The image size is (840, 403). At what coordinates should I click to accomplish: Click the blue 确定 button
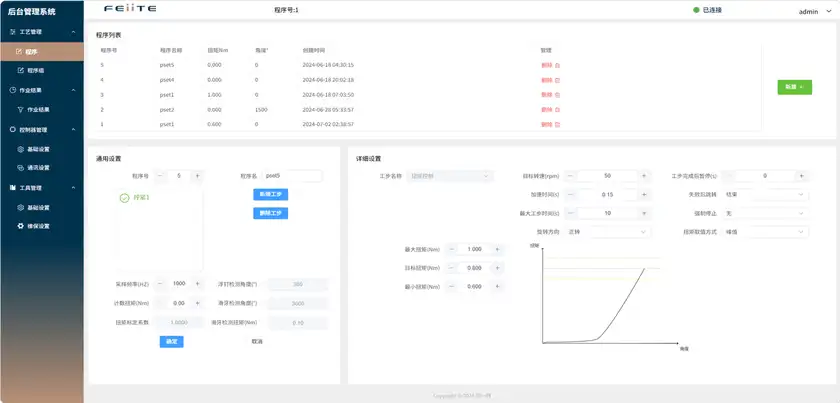(171, 342)
